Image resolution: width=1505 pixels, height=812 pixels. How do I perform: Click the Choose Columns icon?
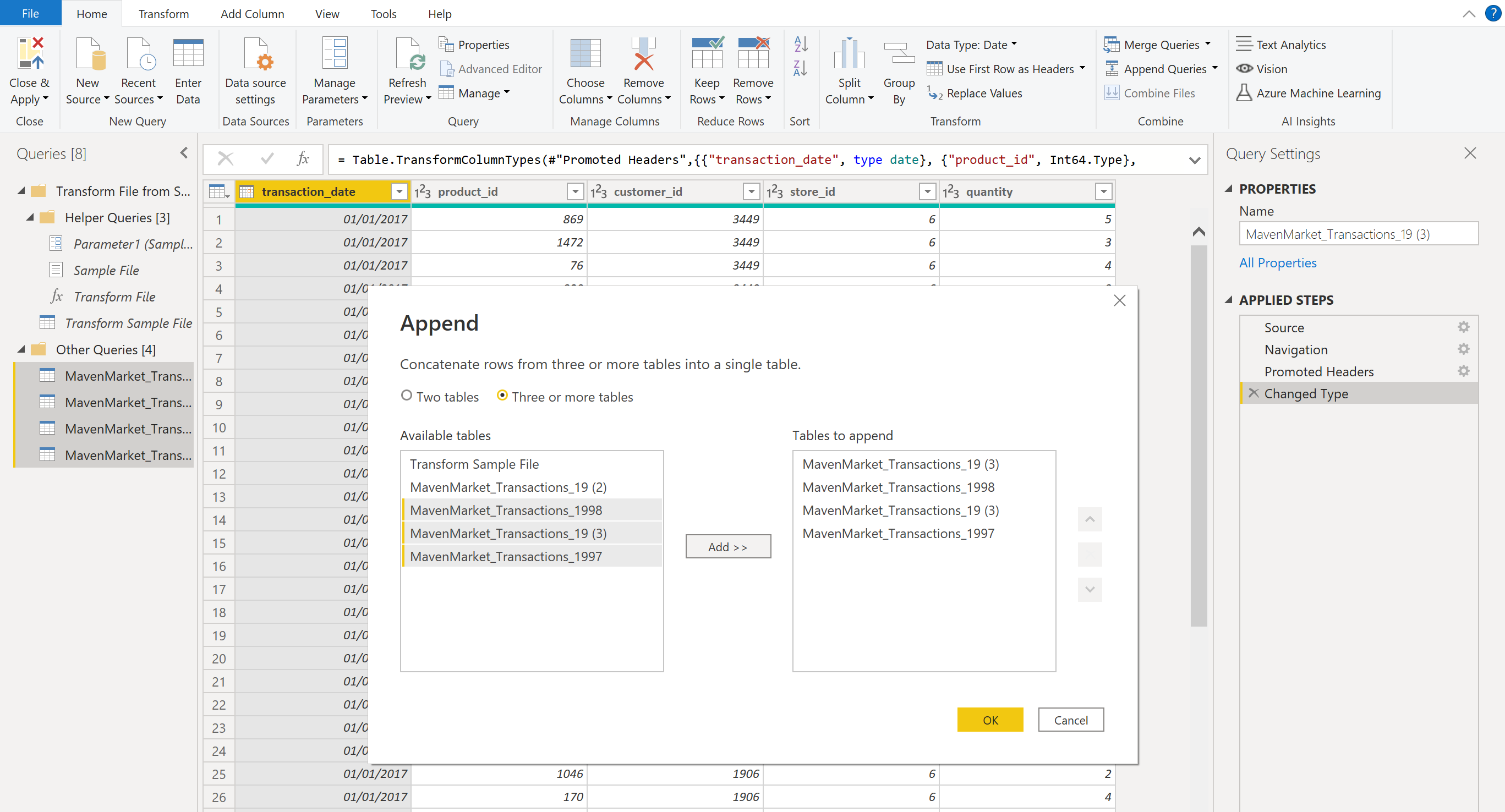[x=585, y=54]
